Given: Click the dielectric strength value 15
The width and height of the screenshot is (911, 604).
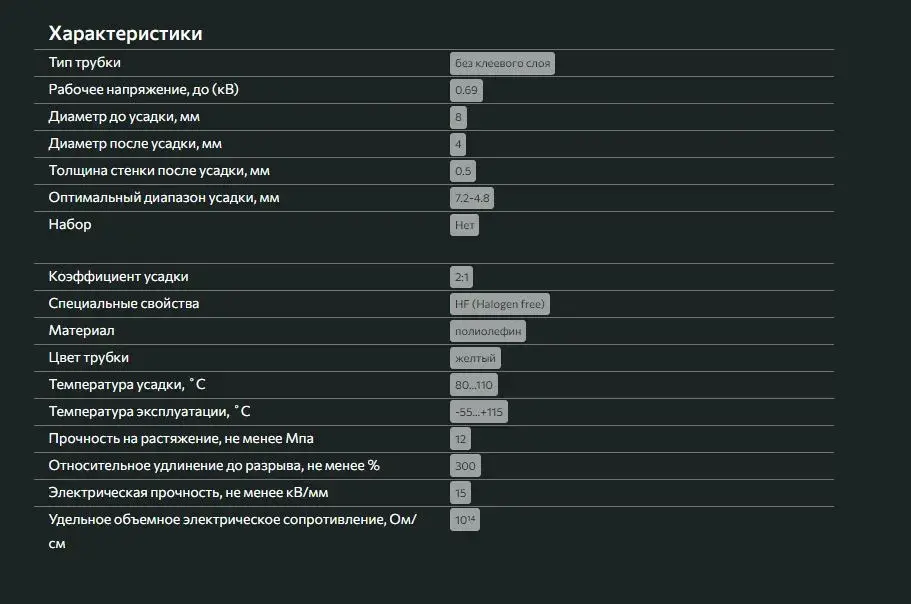Looking at the screenshot, I should click(460, 493).
